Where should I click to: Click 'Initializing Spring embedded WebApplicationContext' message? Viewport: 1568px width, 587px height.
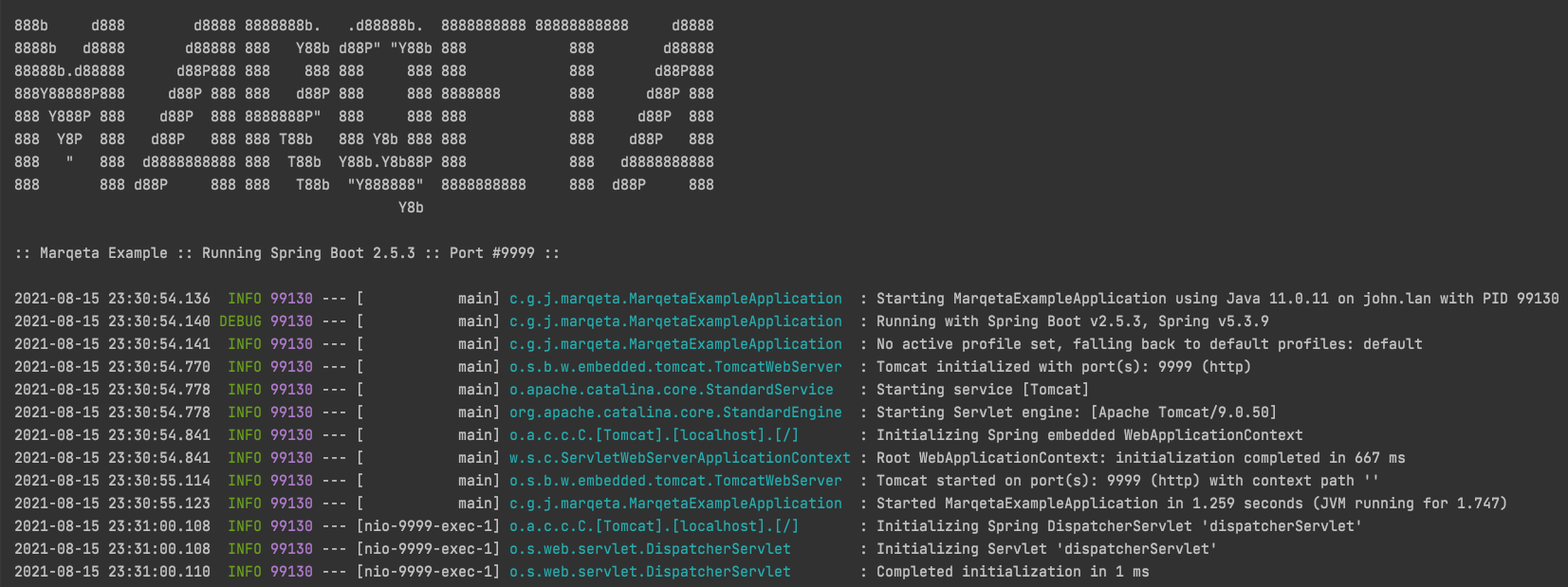pos(1089,435)
